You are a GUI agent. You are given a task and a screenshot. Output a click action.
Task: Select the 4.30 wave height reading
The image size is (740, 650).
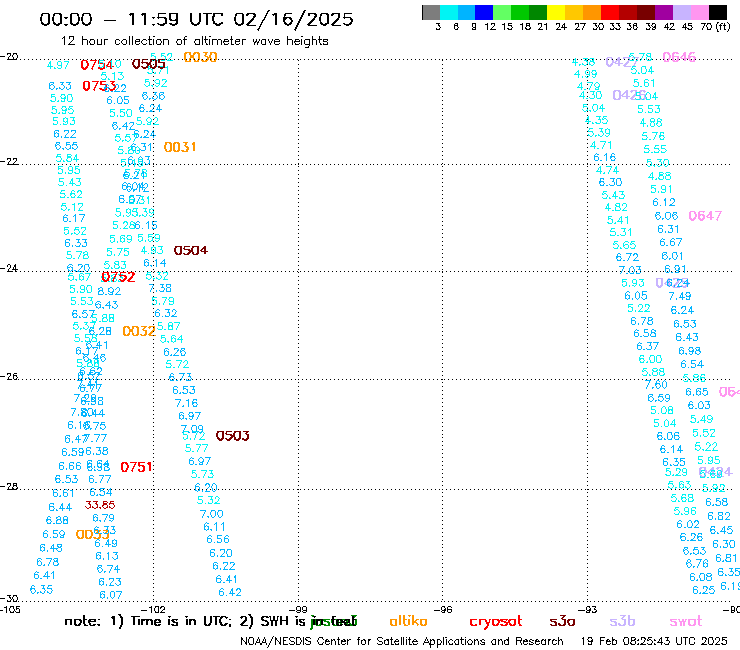pos(590,95)
